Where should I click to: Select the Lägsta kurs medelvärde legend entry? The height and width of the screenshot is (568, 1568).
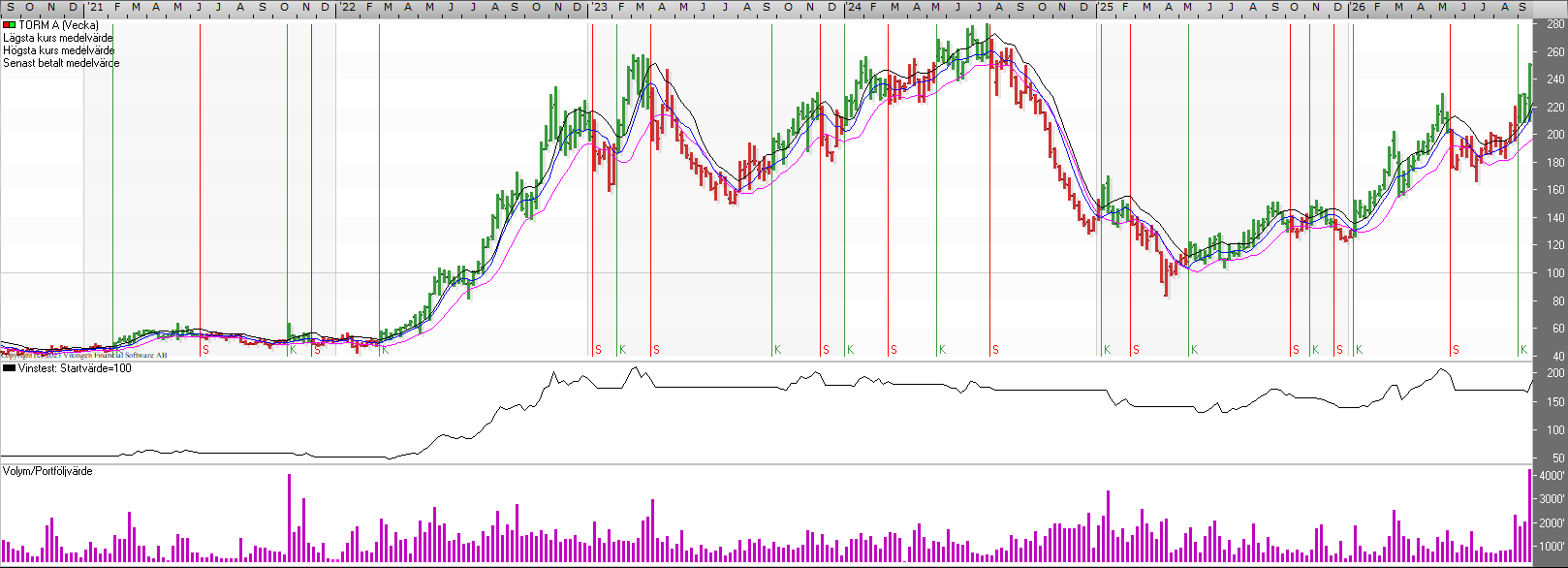coord(58,38)
